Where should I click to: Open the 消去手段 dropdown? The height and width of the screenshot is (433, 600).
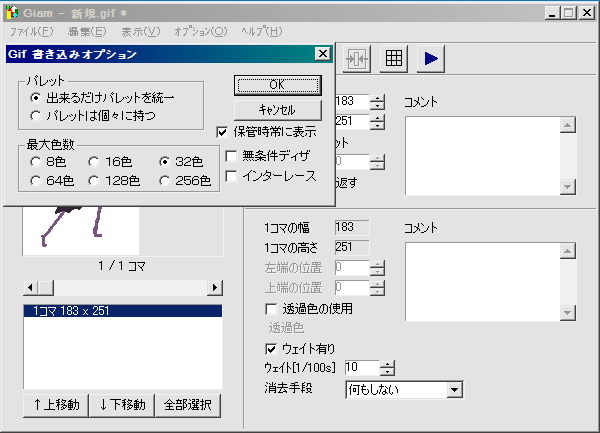point(454,389)
